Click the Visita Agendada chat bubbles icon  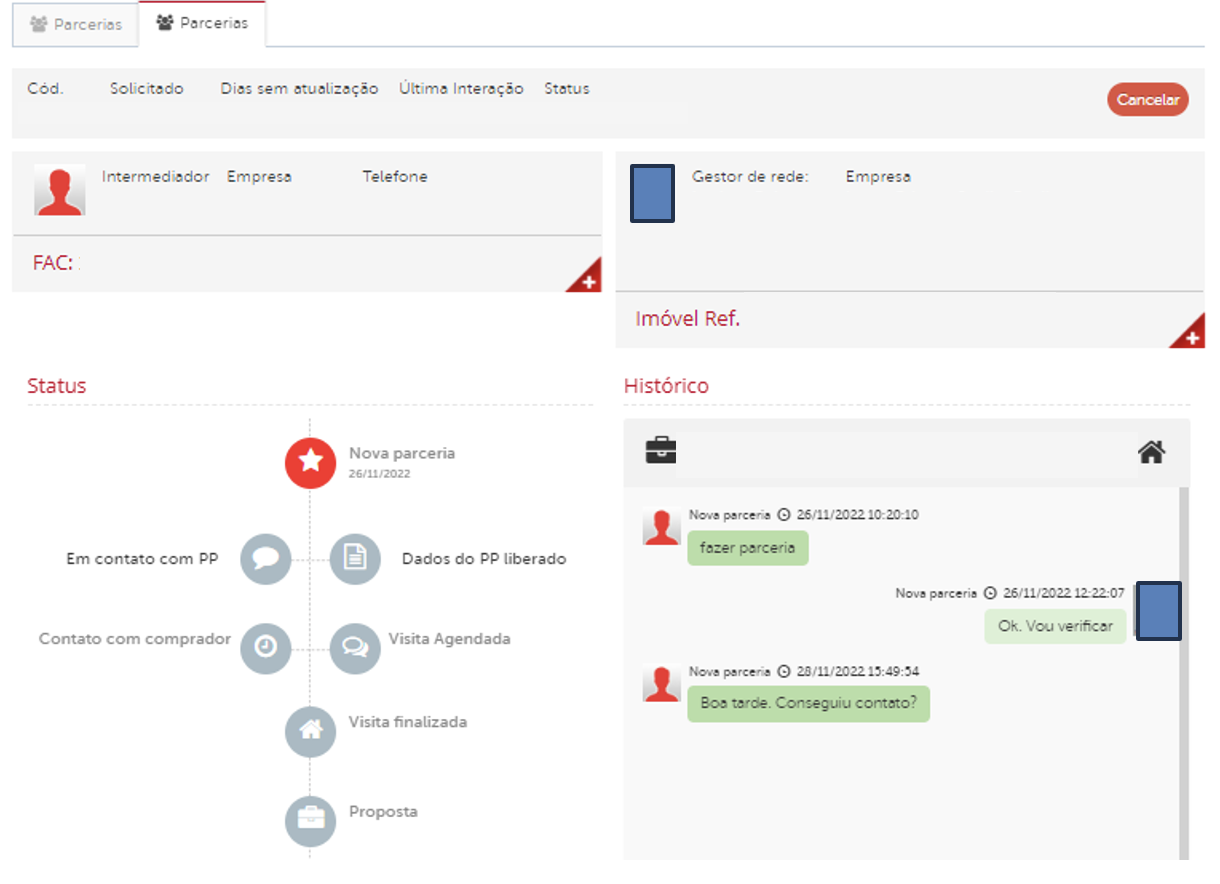click(355, 648)
